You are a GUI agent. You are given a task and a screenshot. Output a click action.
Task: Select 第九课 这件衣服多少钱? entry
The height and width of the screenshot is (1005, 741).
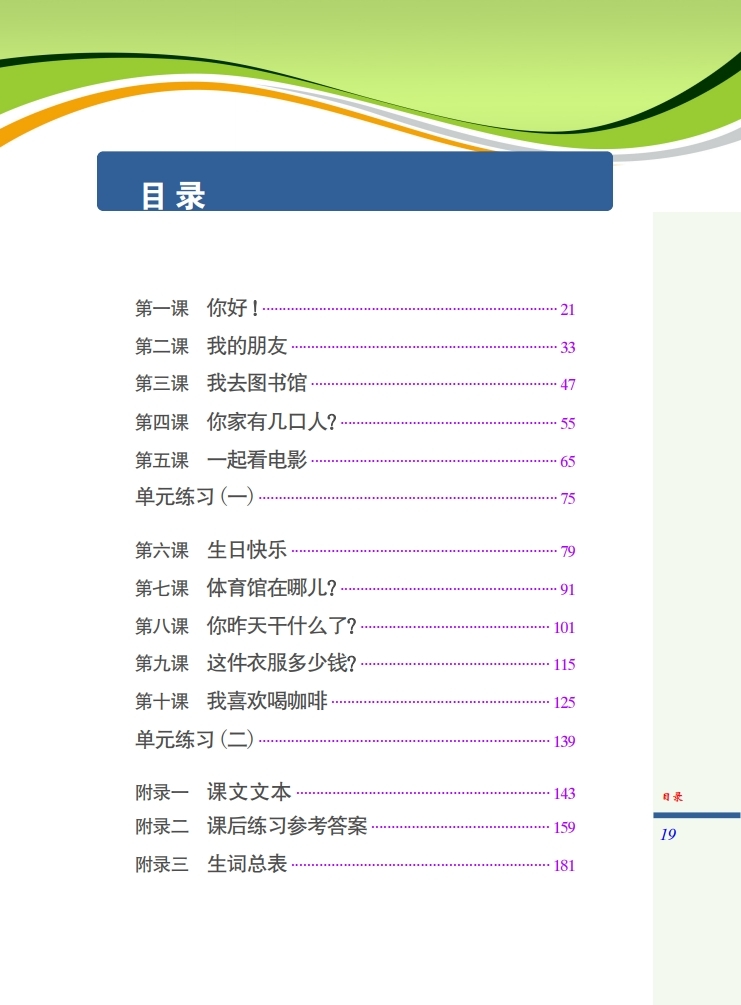(x=354, y=663)
